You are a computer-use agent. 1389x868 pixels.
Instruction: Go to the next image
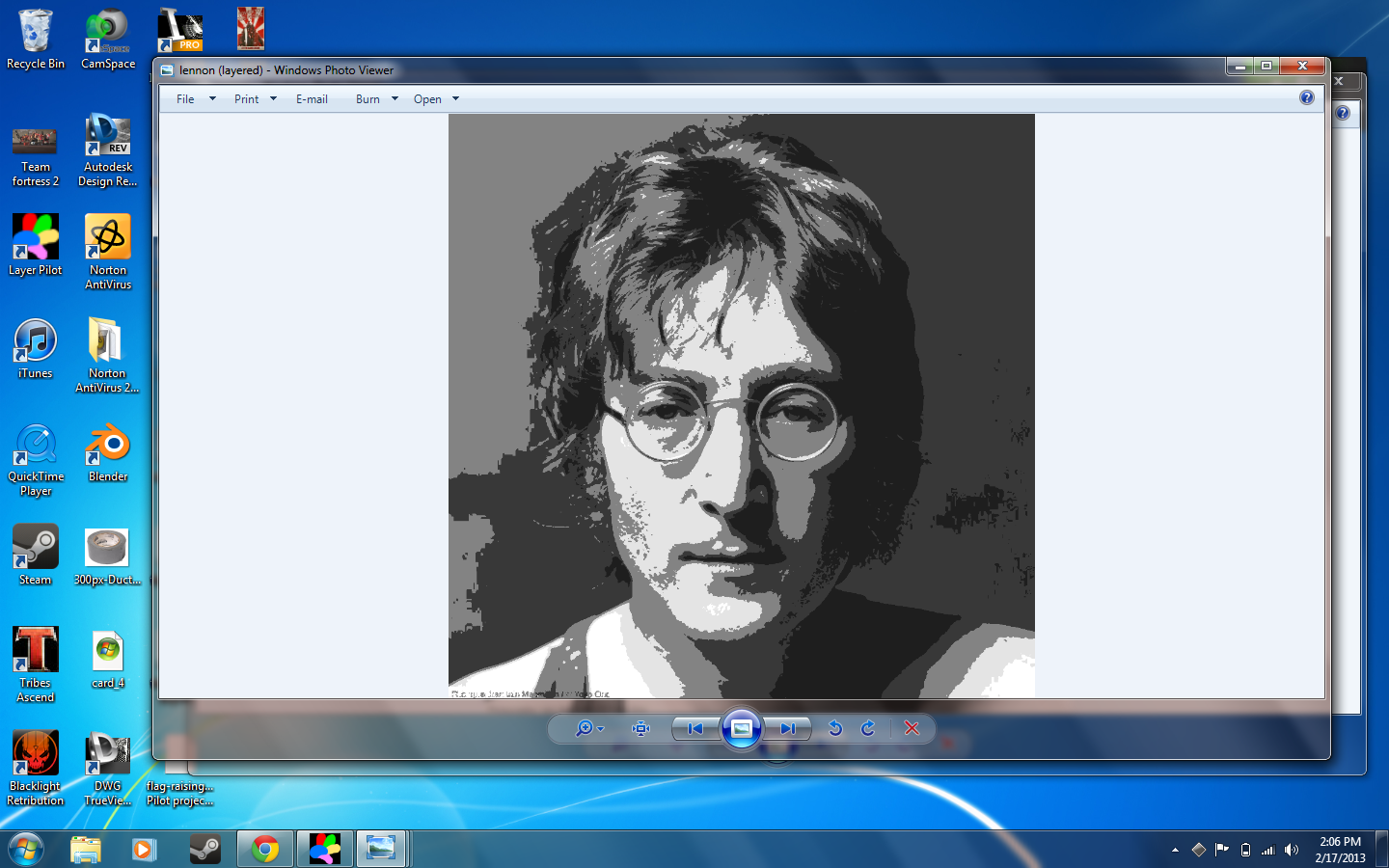click(x=789, y=728)
